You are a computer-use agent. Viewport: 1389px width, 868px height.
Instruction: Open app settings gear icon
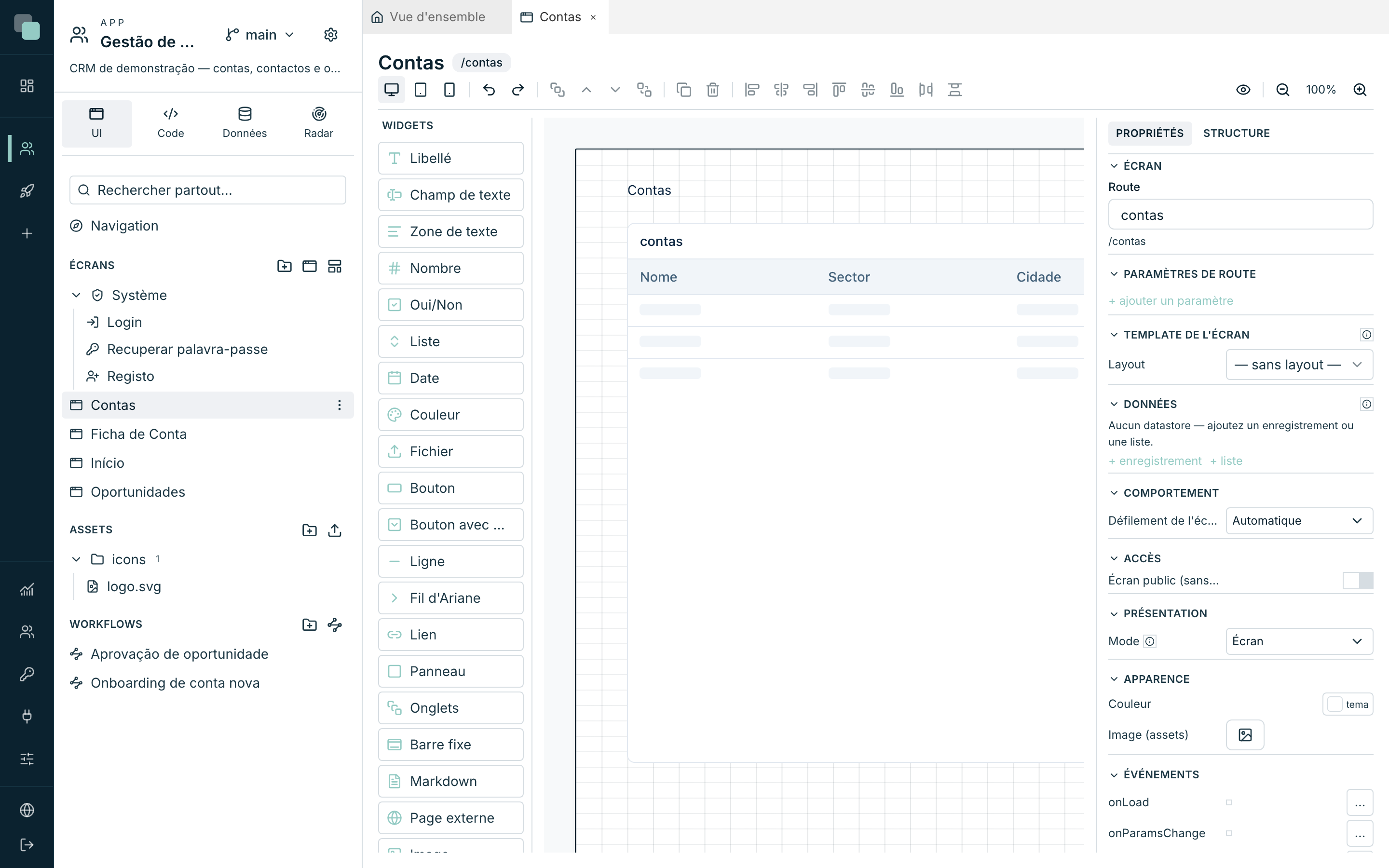point(330,34)
